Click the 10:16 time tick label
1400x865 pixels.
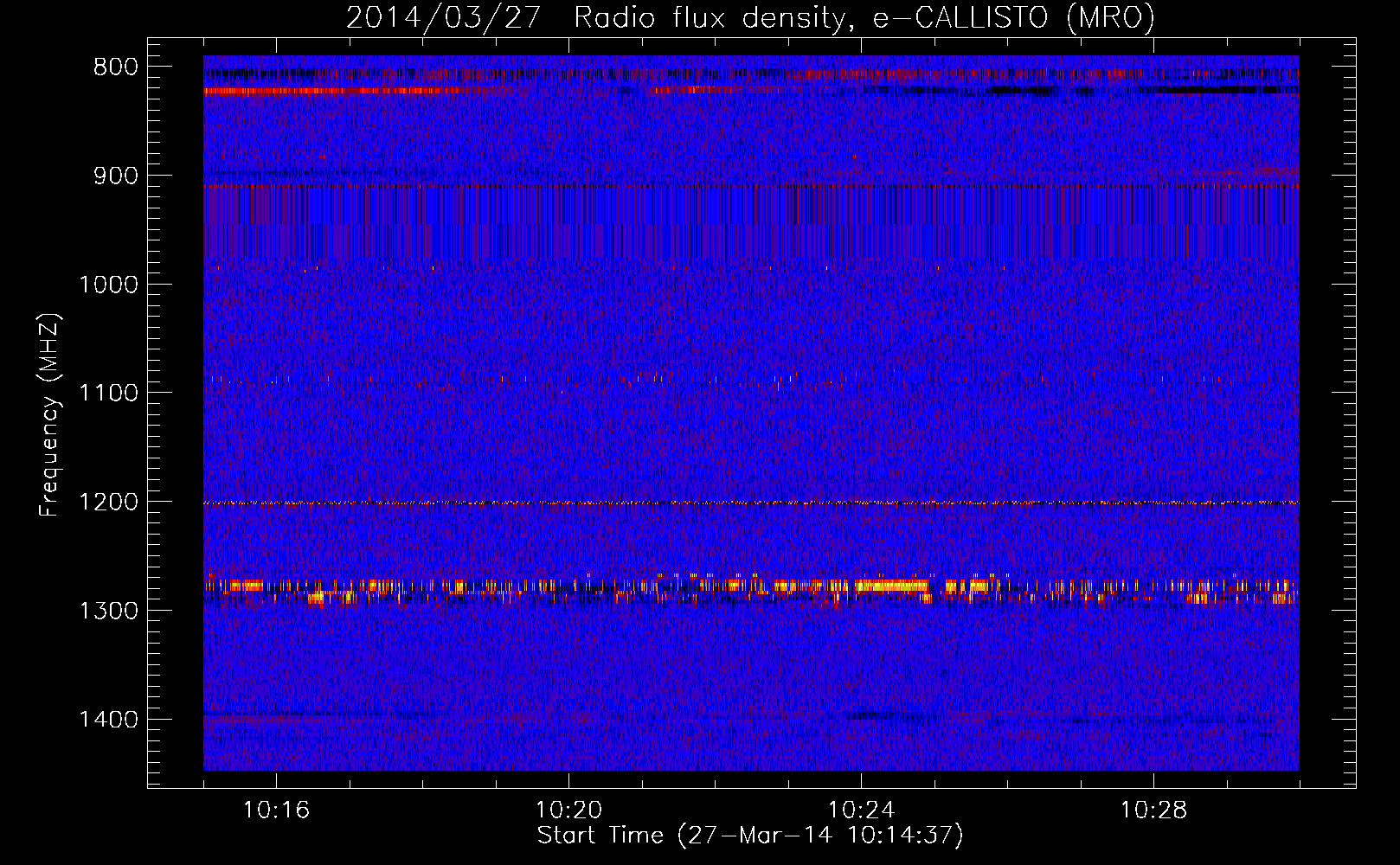276,811
